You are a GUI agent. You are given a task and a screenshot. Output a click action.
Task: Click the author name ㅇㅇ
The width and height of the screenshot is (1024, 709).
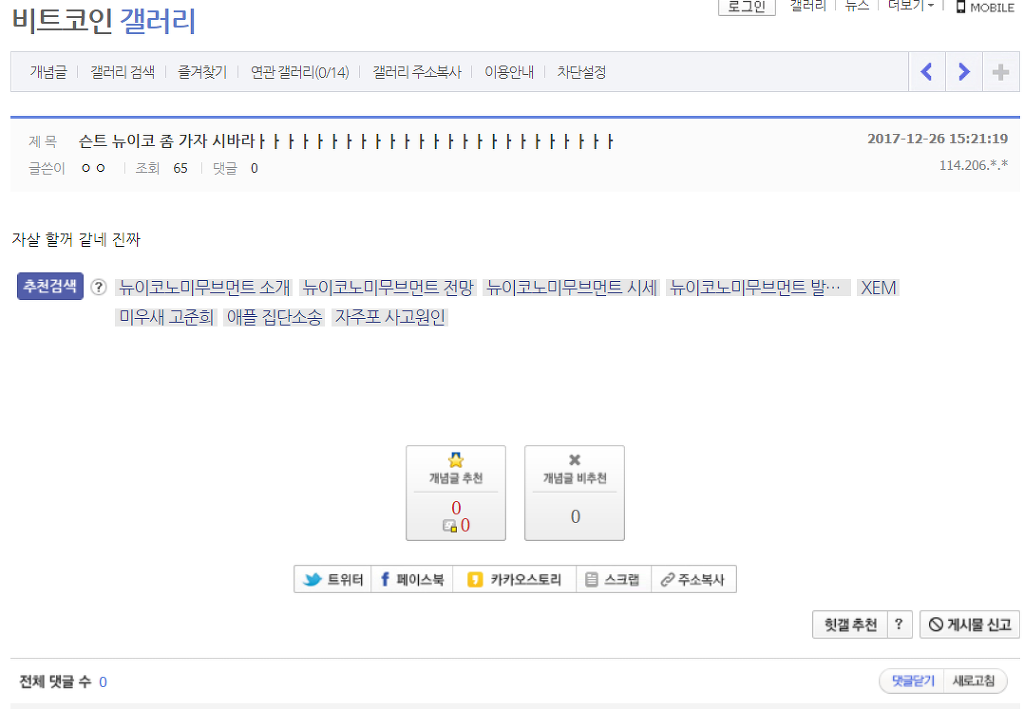pyautogui.click(x=93, y=168)
